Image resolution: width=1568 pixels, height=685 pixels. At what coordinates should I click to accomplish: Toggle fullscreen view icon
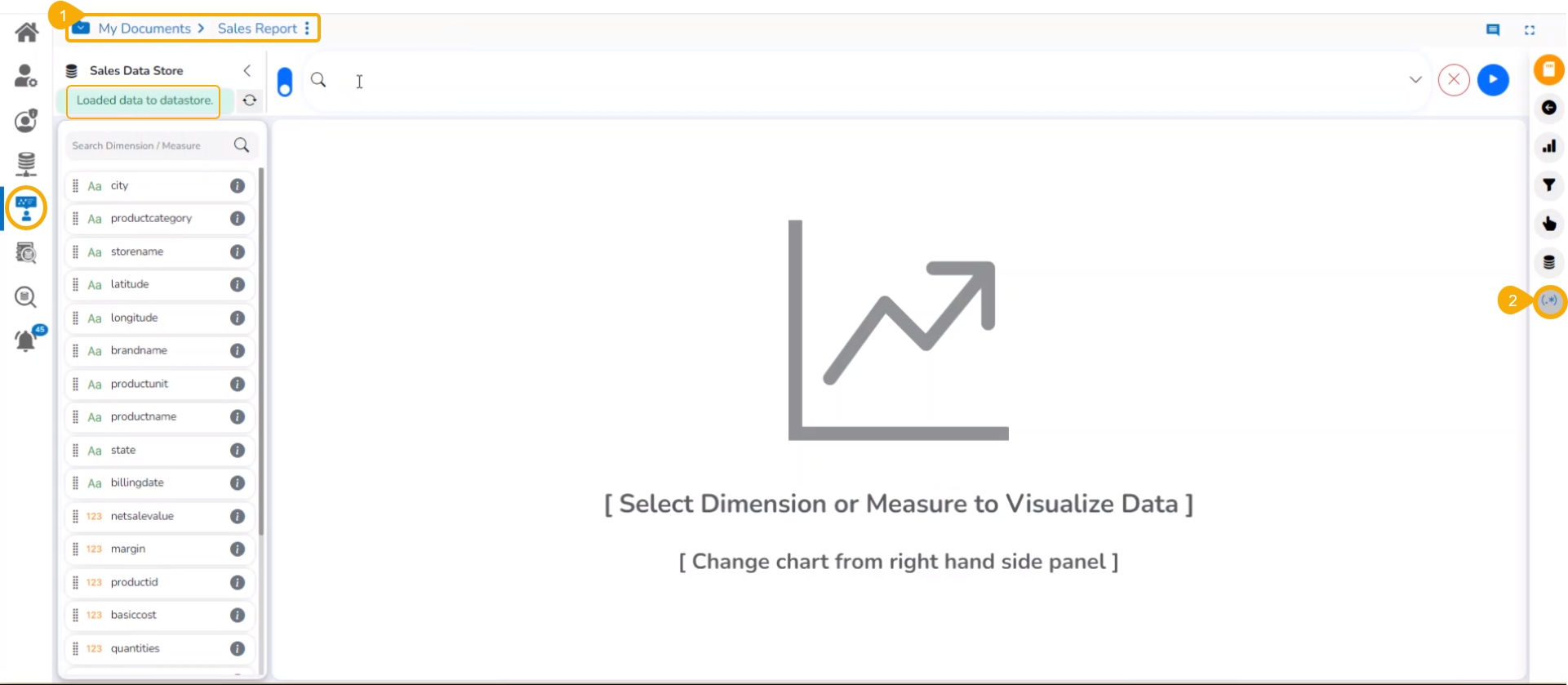[1530, 30]
